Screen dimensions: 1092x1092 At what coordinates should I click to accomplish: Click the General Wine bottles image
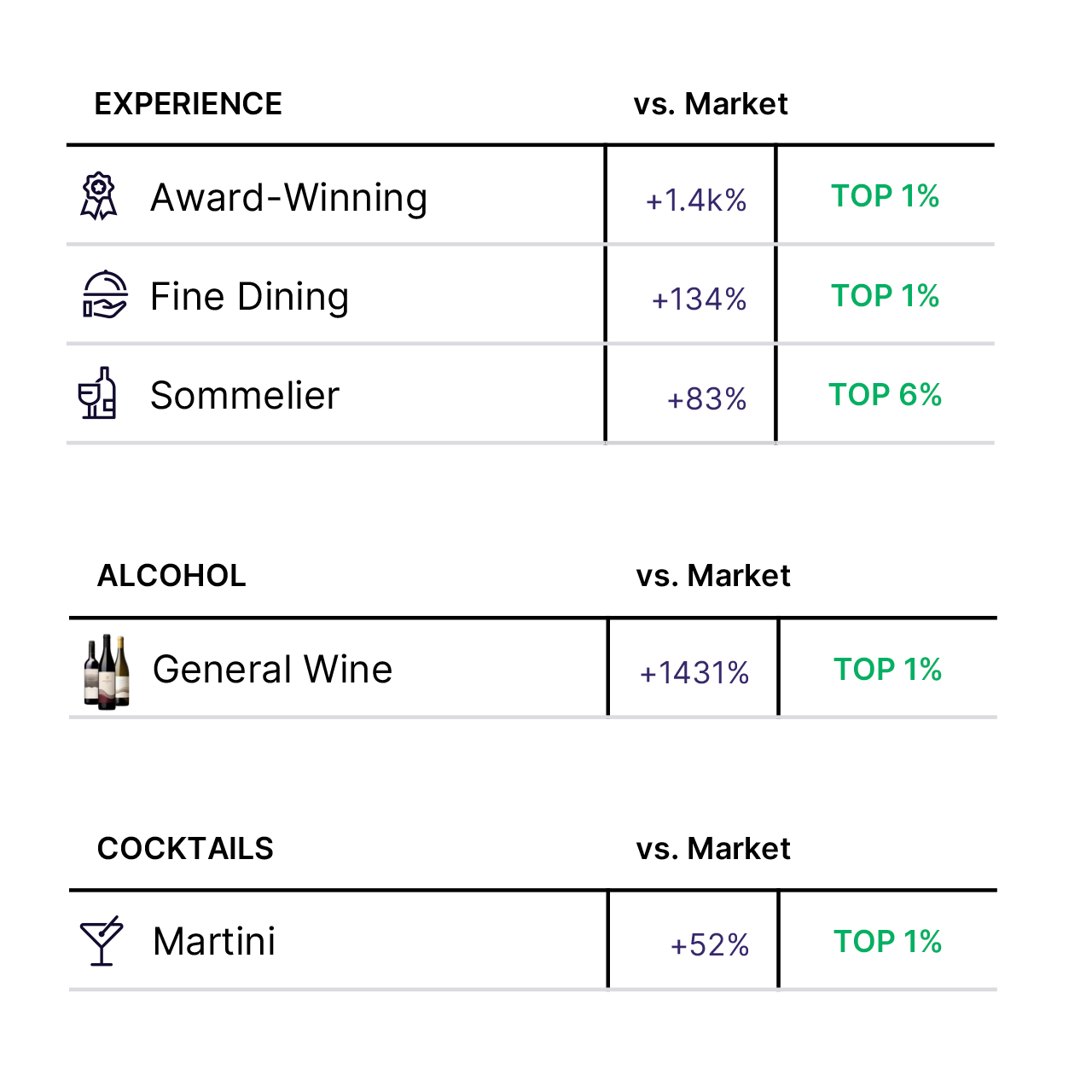[107, 671]
